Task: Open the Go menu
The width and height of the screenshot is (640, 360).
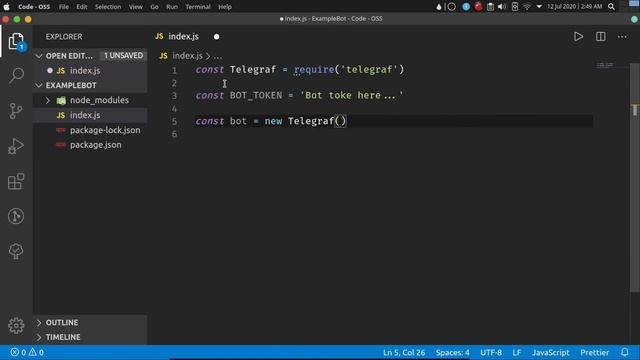Action: [154, 7]
